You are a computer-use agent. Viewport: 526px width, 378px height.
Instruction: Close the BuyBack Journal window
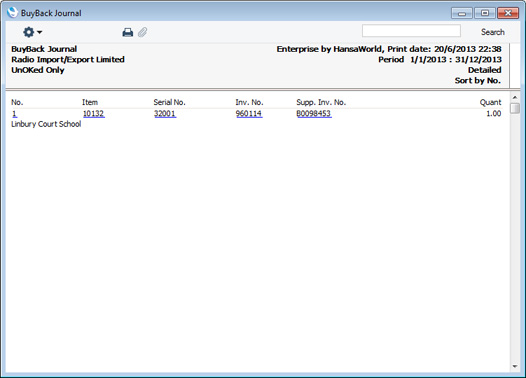(508, 13)
